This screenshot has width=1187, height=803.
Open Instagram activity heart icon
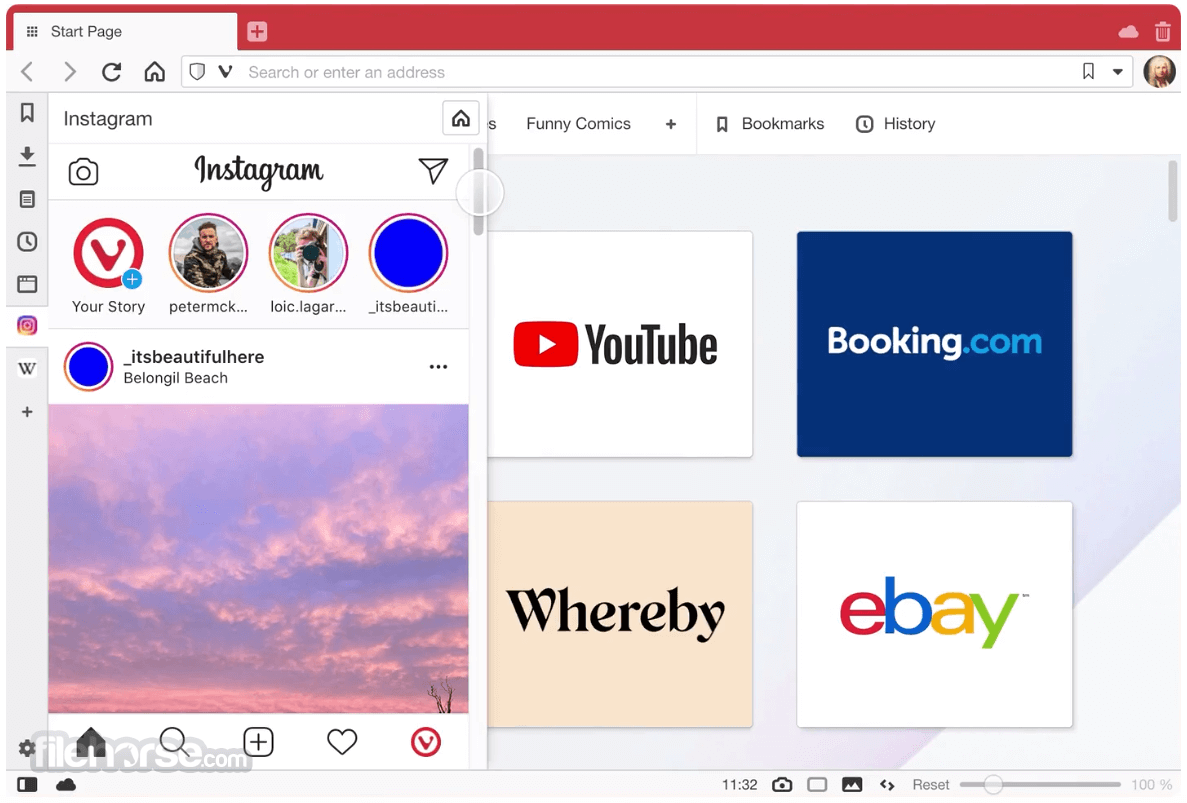pos(342,742)
